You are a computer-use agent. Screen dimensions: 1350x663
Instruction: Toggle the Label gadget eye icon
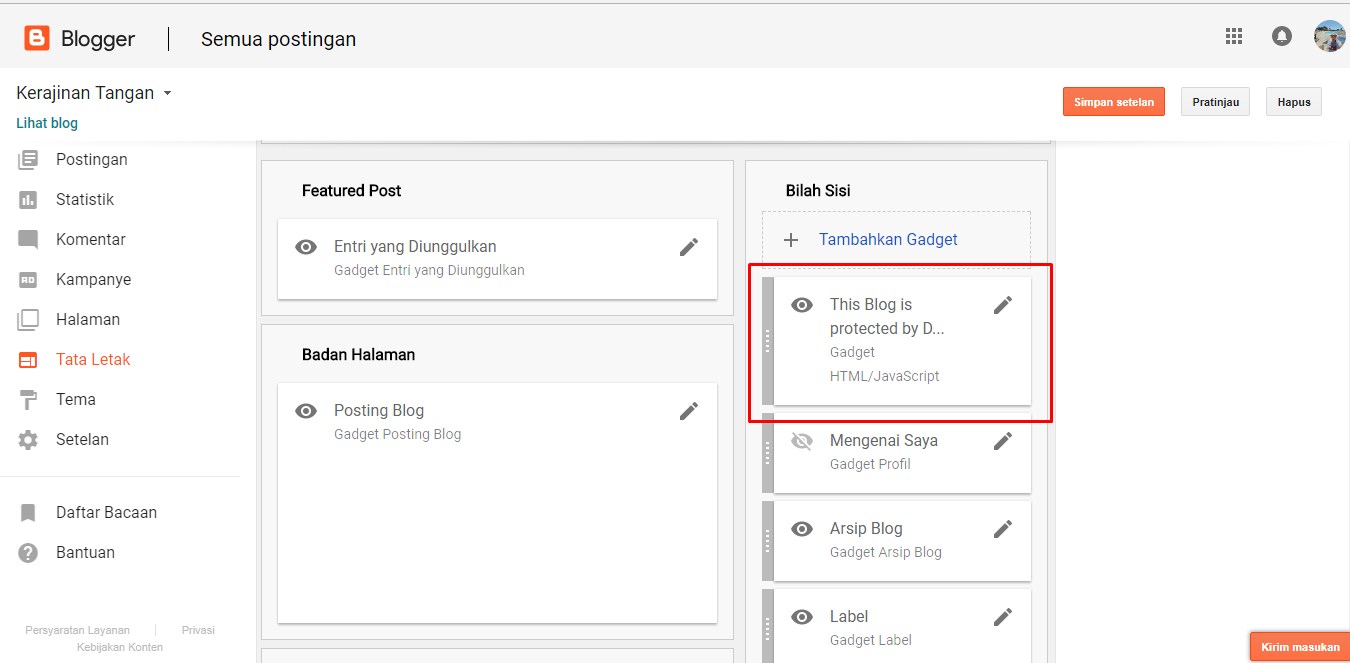pyautogui.click(x=802, y=617)
